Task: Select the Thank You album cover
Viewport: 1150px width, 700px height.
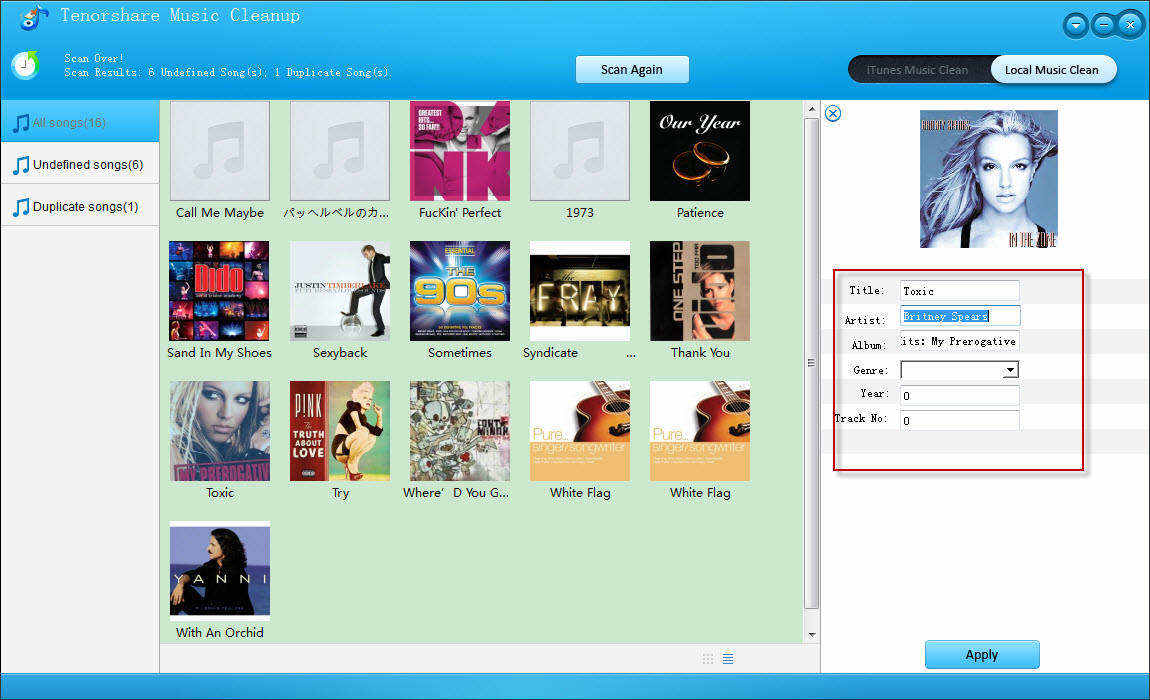Action: pos(700,291)
